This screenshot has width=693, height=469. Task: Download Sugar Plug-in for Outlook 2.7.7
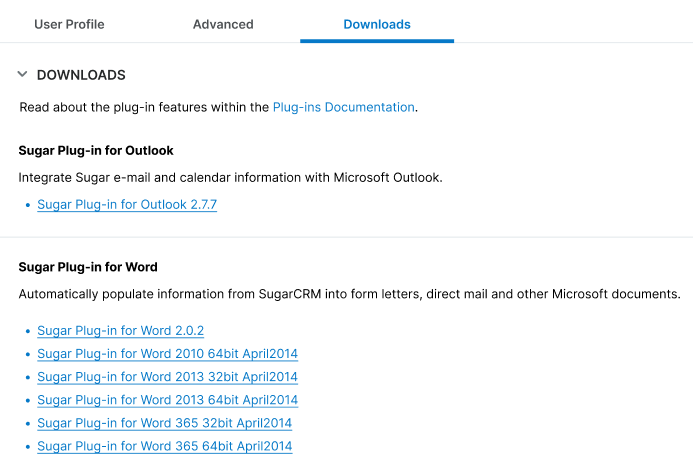point(127,205)
